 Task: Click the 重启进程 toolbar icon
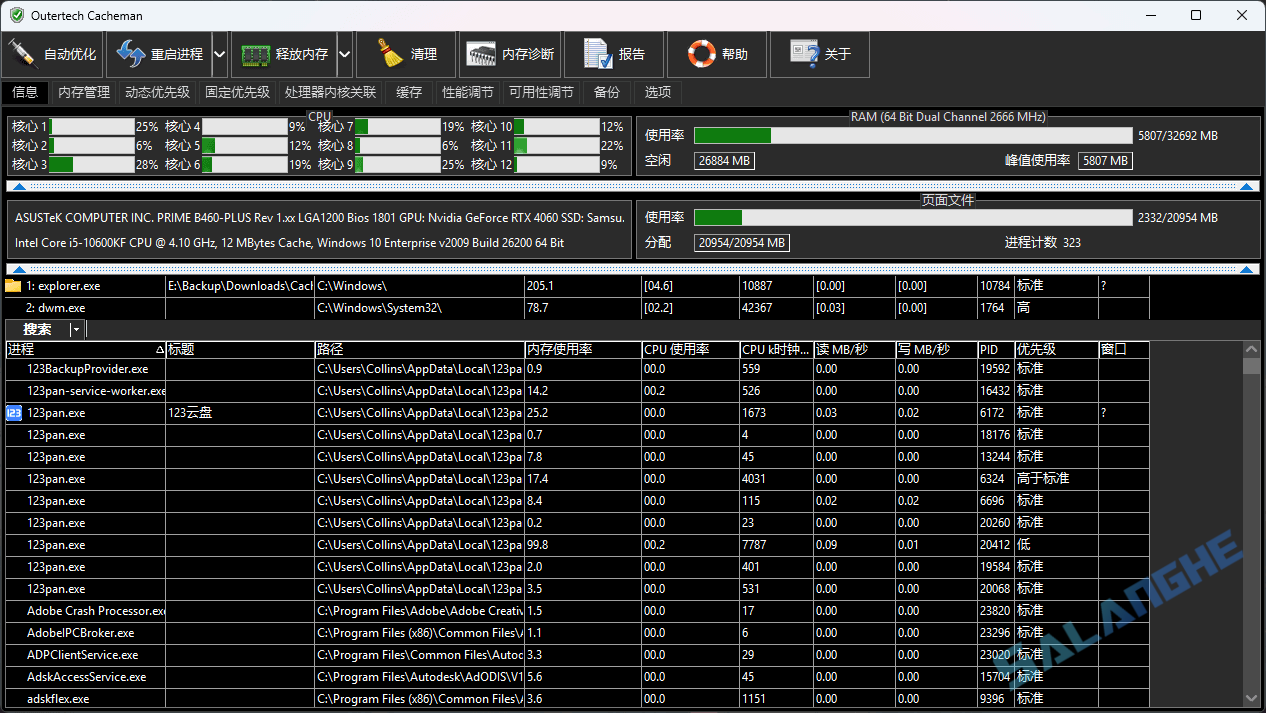pyautogui.click(x=131, y=54)
